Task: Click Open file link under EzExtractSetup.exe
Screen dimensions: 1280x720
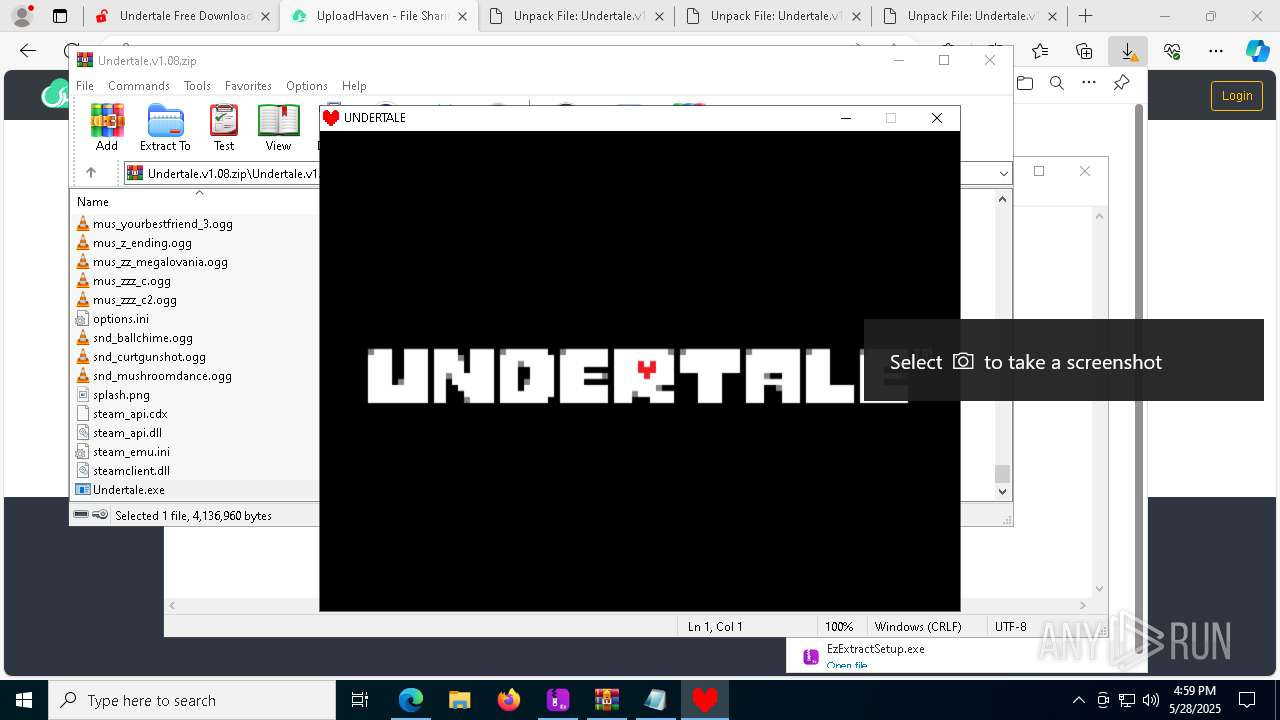Action: 847,666
